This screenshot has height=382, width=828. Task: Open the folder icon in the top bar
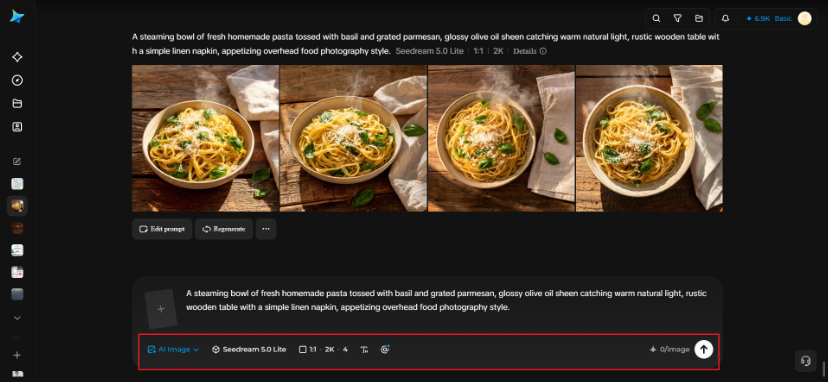[x=699, y=18]
